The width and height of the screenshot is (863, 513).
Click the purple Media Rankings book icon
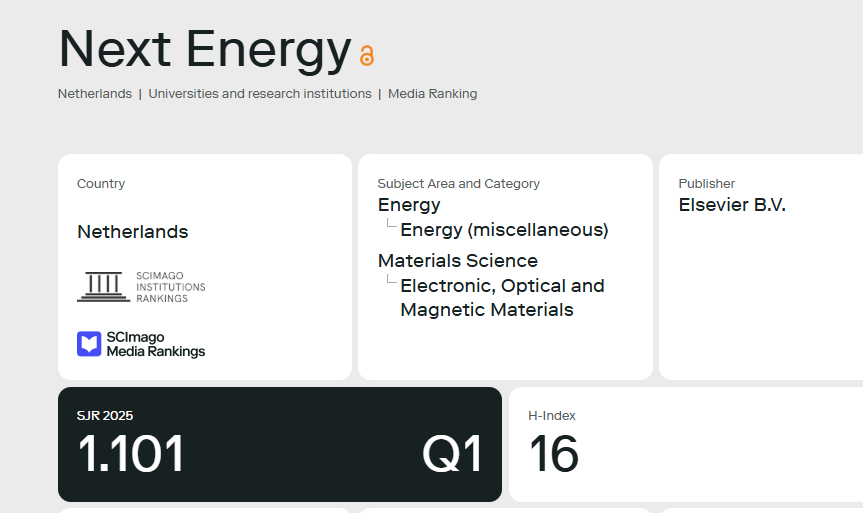click(x=89, y=344)
